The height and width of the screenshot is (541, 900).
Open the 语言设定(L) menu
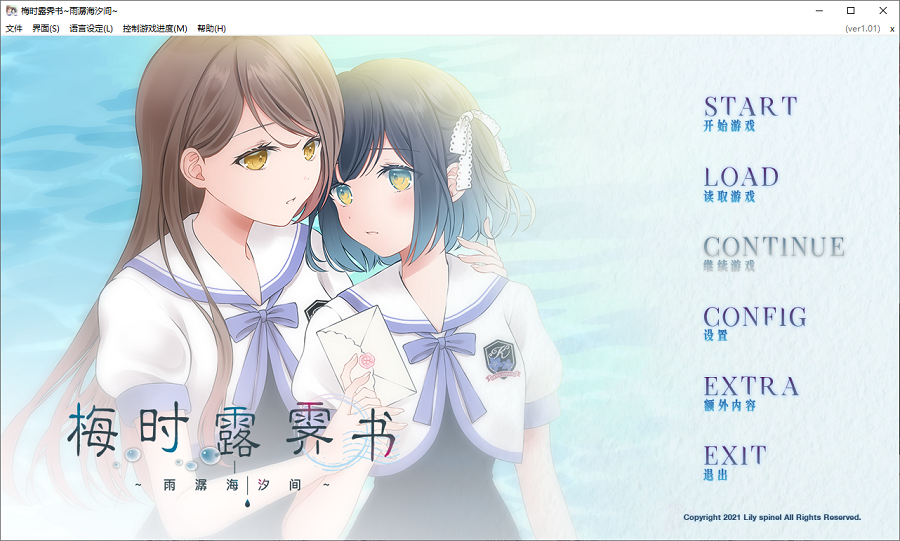click(91, 28)
